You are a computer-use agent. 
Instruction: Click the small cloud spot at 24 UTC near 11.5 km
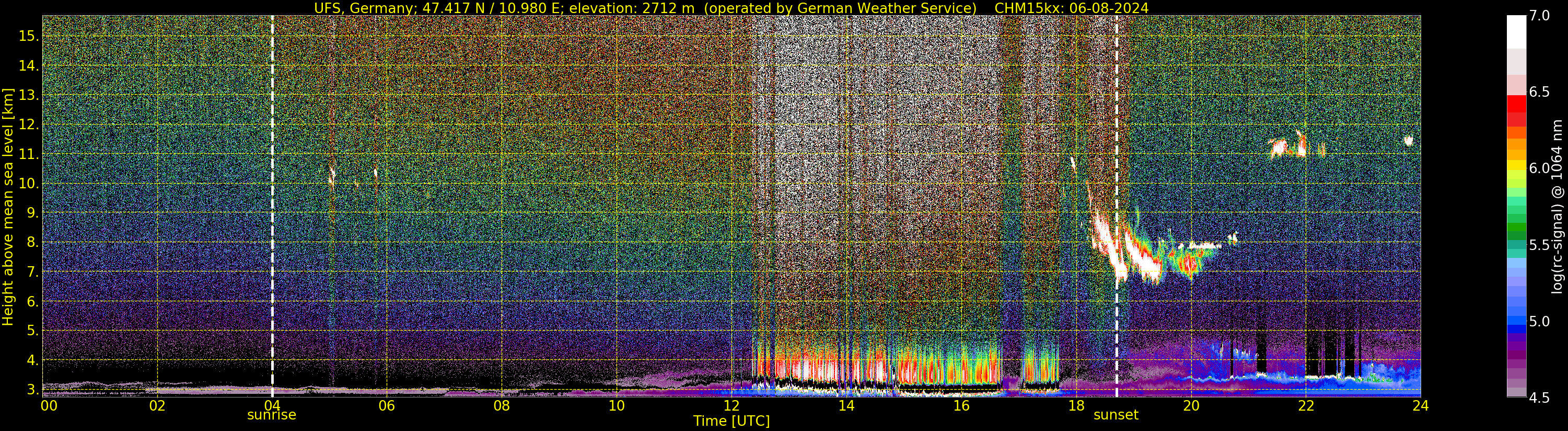pyautogui.click(x=1408, y=141)
